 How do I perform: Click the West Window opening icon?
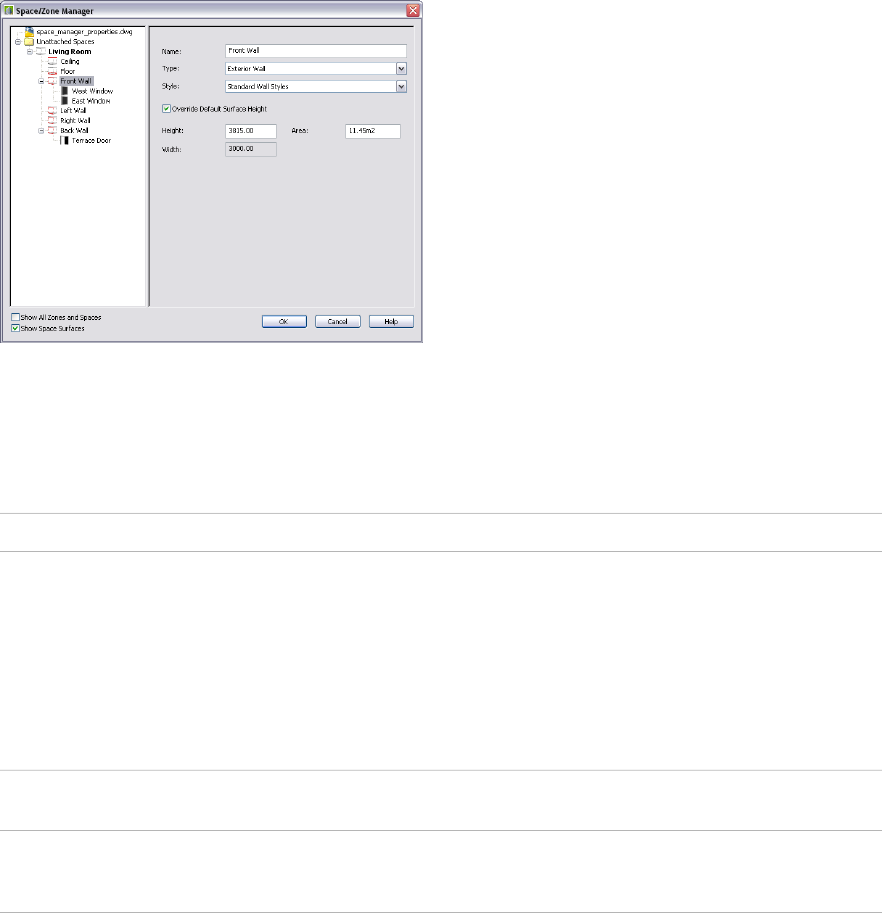(65, 91)
